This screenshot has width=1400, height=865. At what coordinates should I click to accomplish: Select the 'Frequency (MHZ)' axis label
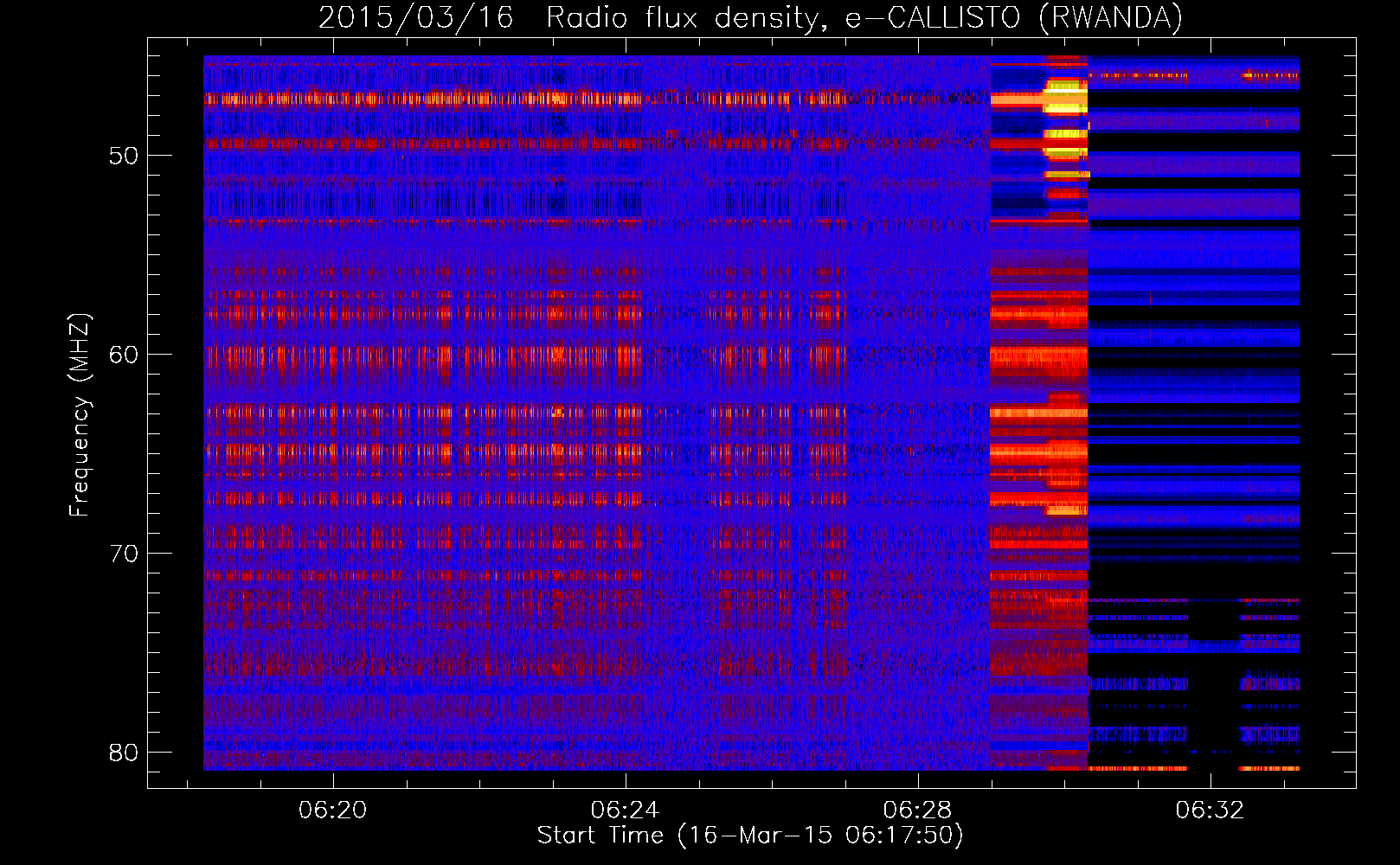point(79,415)
